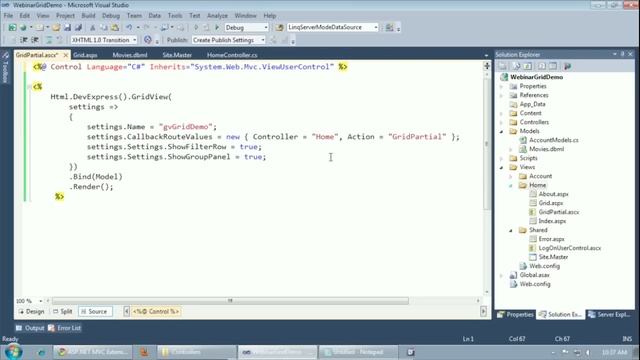Open the Output panel
Image resolution: width=640 pixels, height=360 pixels.
(30, 328)
